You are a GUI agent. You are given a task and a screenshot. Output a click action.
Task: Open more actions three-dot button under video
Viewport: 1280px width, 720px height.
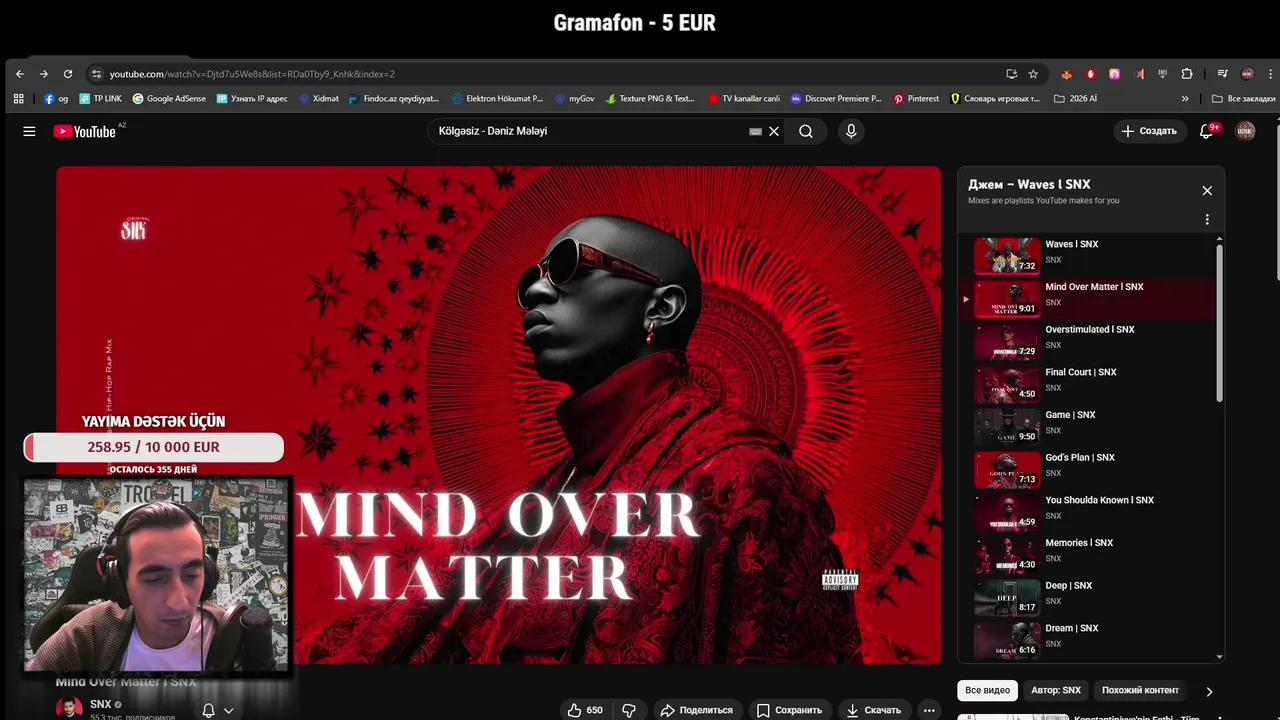point(929,710)
